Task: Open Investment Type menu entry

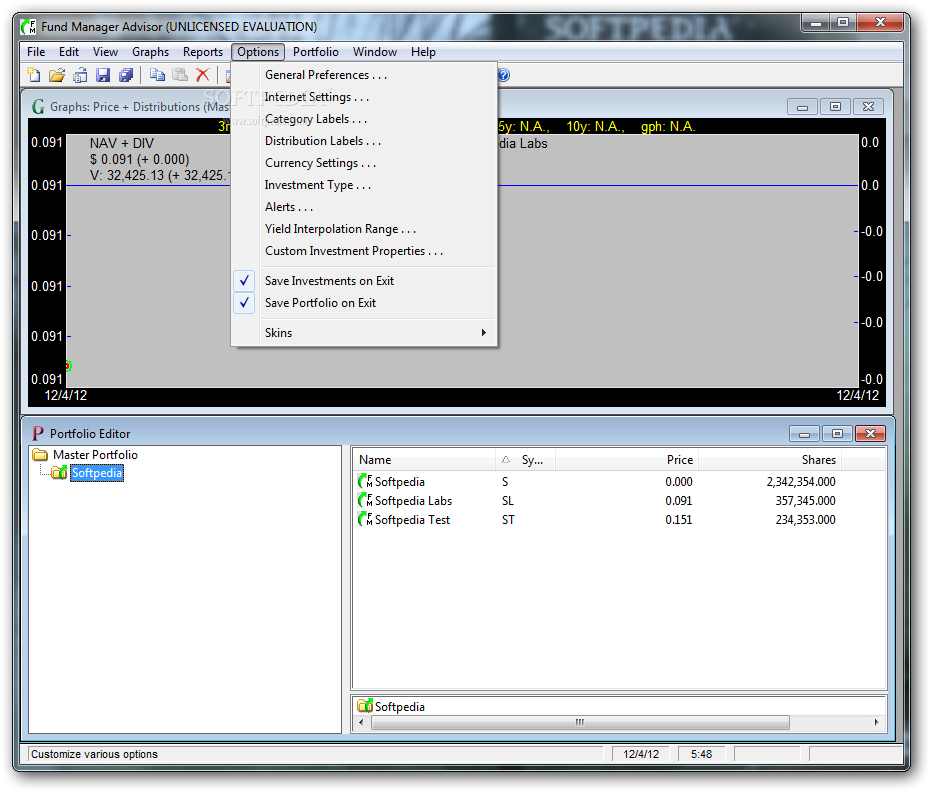Action: (363, 185)
